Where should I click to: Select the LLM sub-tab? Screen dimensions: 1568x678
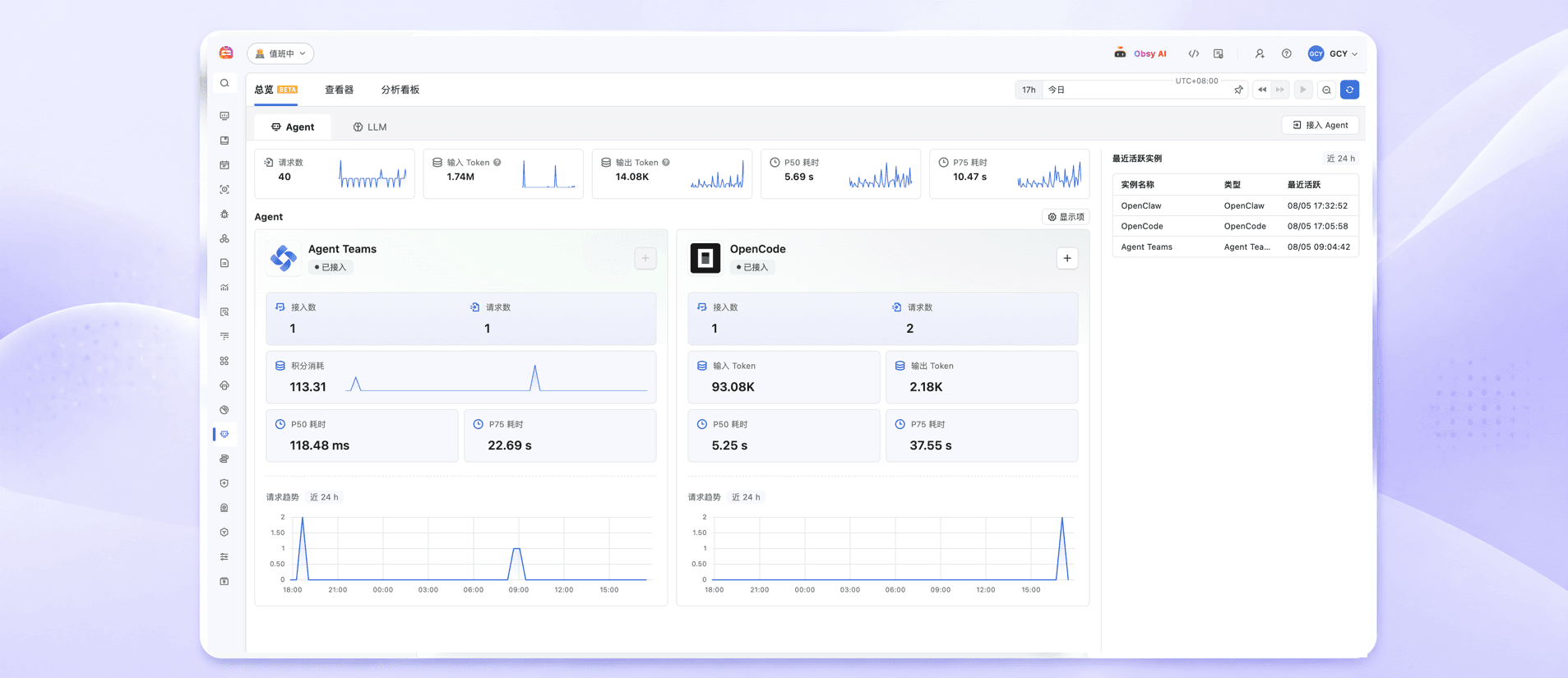(x=370, y=127)
